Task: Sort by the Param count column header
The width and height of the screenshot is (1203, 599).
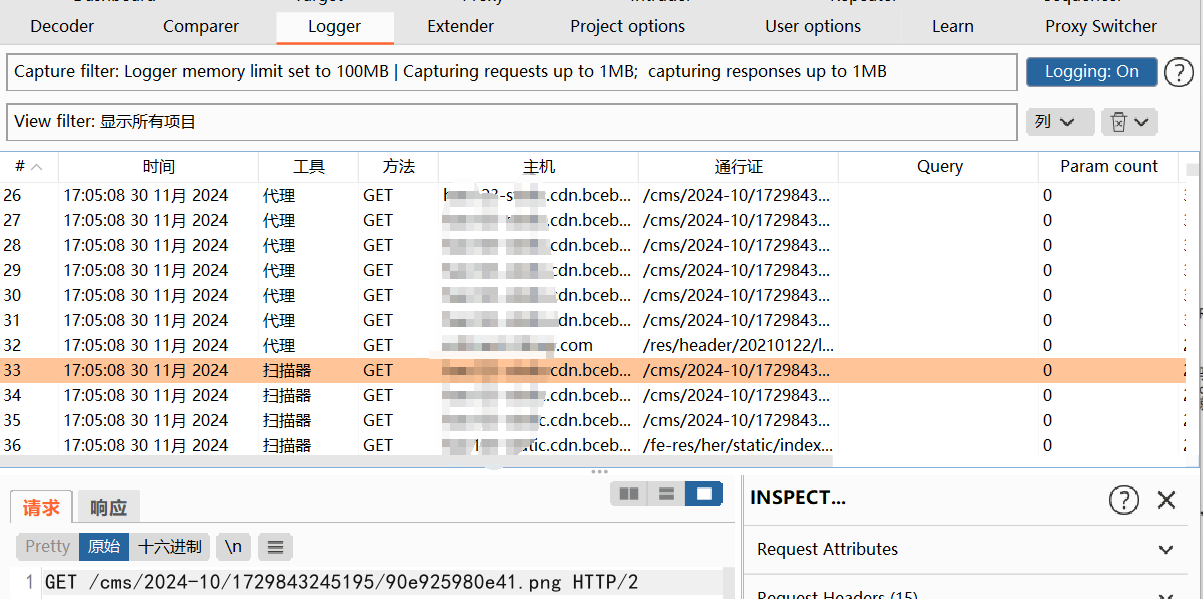Action: click(1109, 167)
